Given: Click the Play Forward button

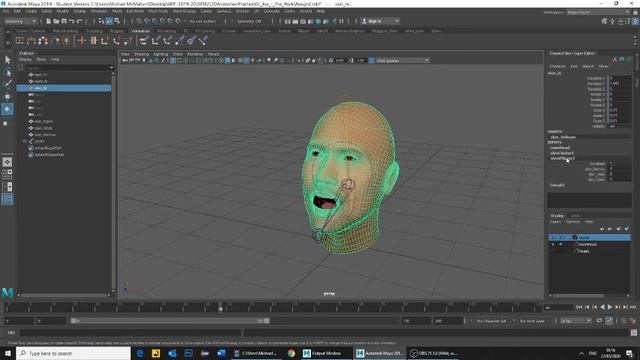Looking at the screenshot, I should pos(610,307).
